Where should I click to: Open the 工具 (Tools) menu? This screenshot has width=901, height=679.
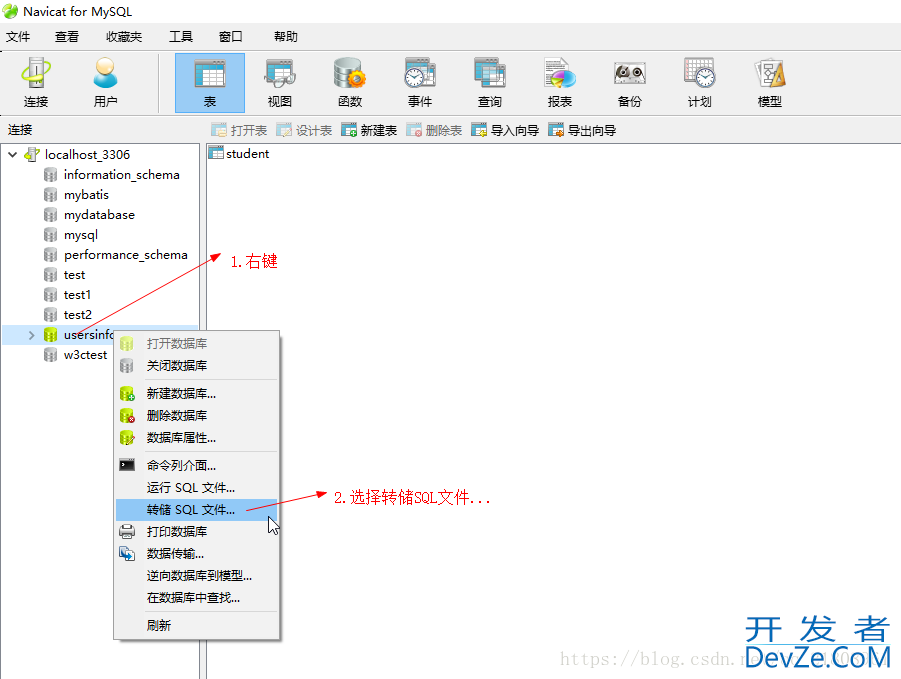(181, 37)
